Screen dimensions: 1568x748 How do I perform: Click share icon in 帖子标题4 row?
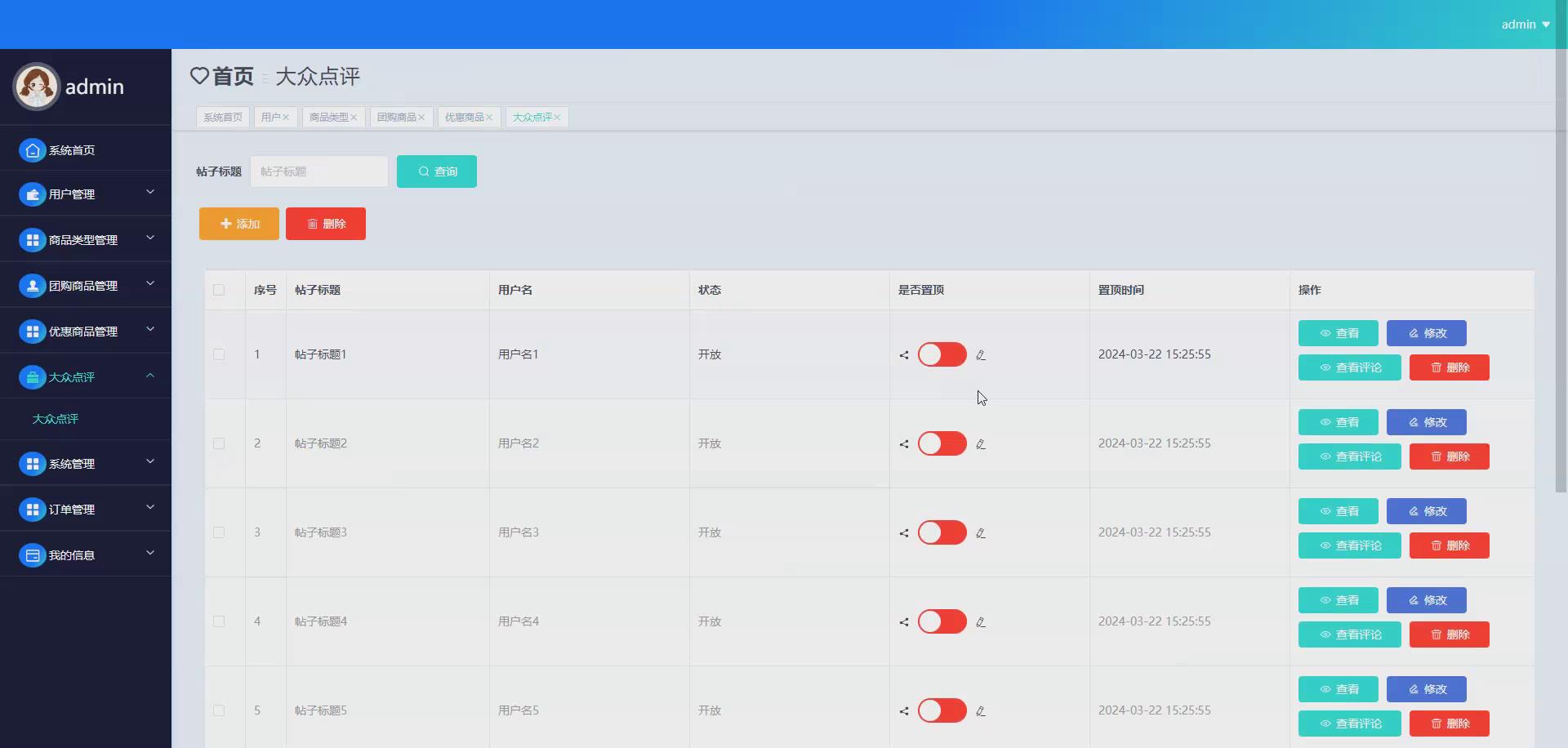[904, 622]
